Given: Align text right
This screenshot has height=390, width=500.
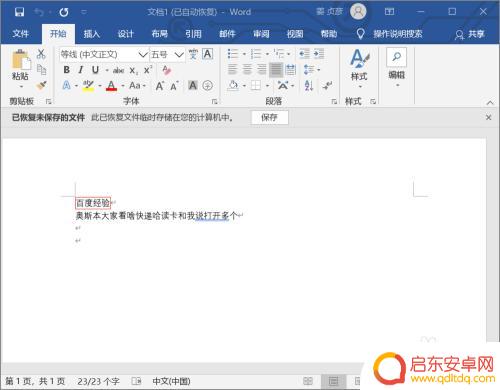Looking at the screenshot, I should [262, 70].
